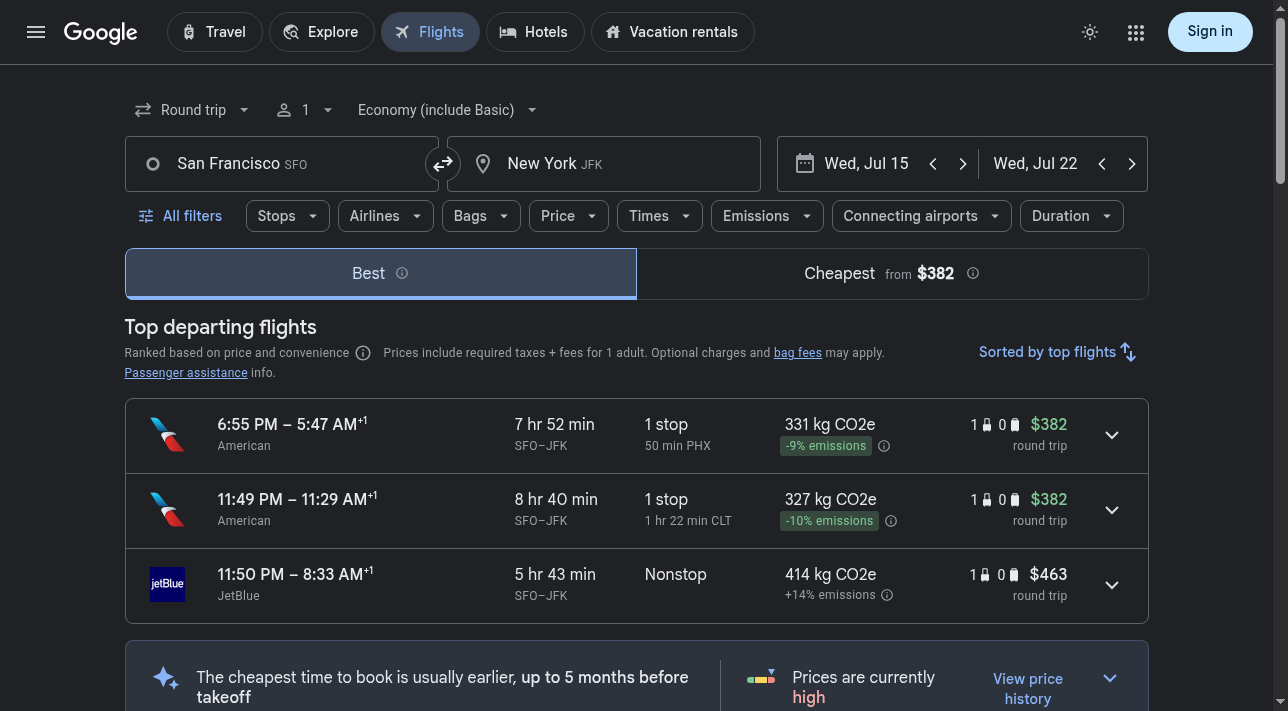This screenshot has width=1288, height=711.
Task: Click the sort arrows icon by Sorted by top flights
Action: [1128, 352]
